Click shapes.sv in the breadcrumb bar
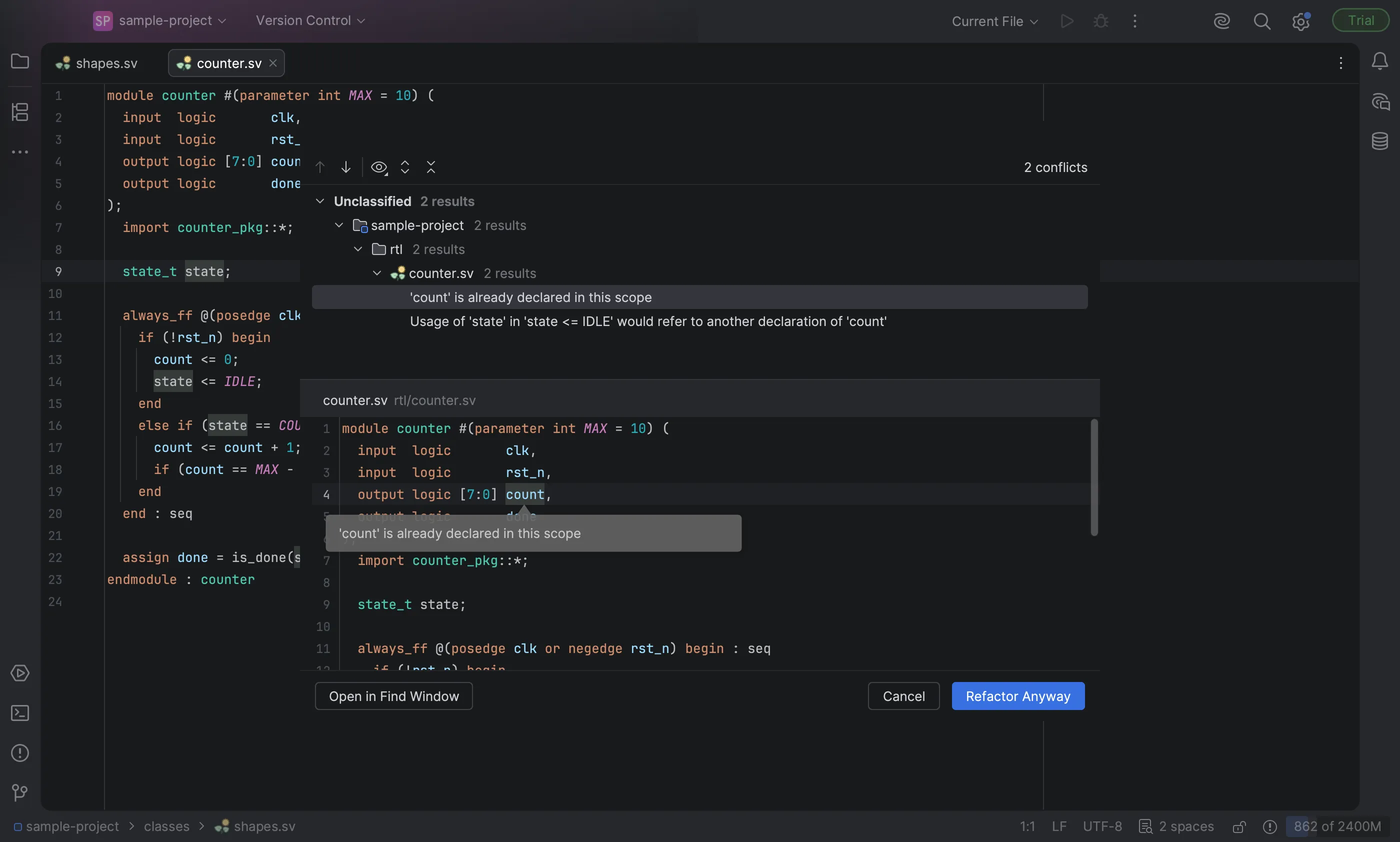Screen dimensions: 1400x842 pos(254,826)
